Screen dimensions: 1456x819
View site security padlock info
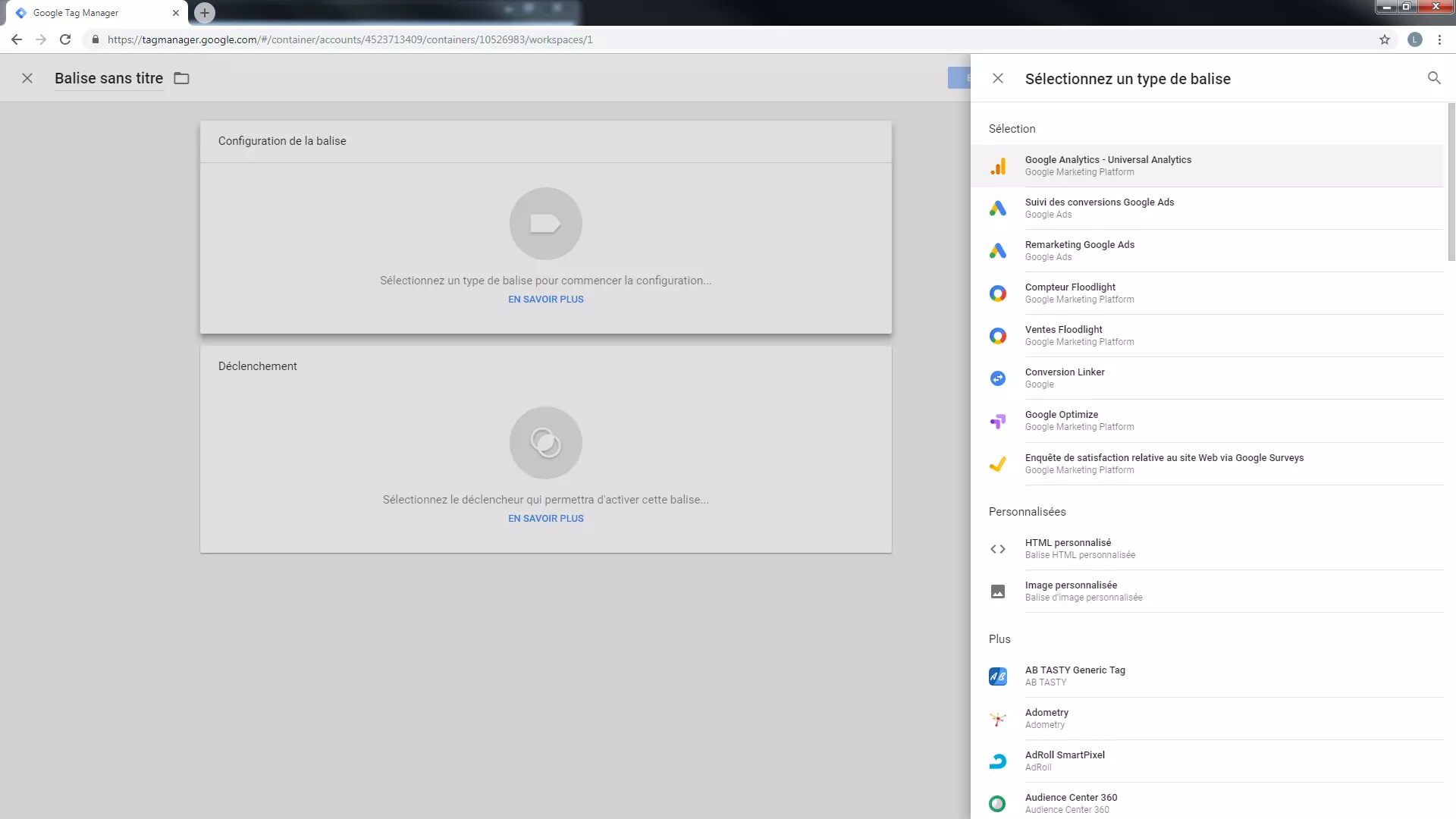[96, 39]
